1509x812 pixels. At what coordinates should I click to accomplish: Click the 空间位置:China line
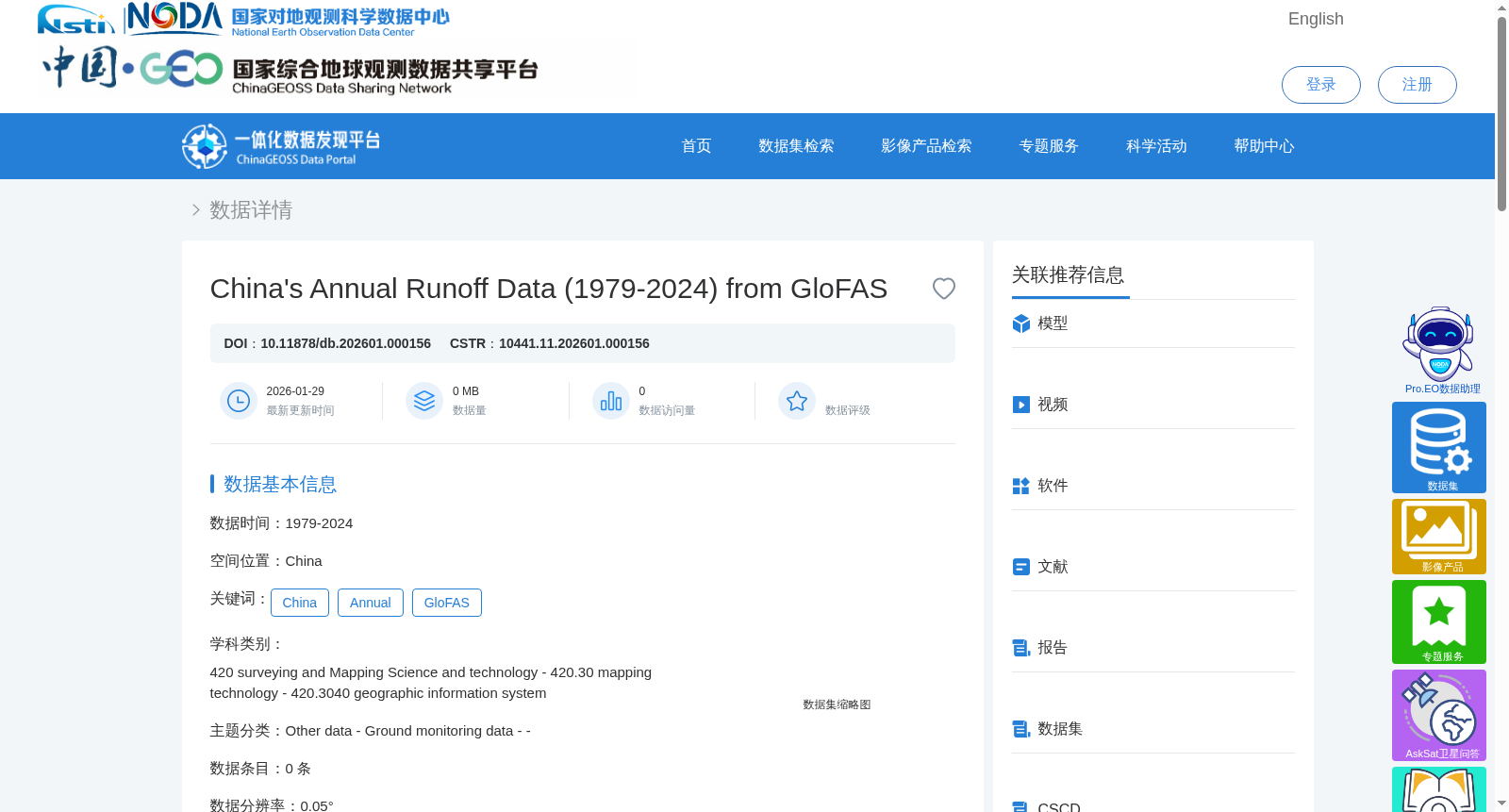[266, 561]
